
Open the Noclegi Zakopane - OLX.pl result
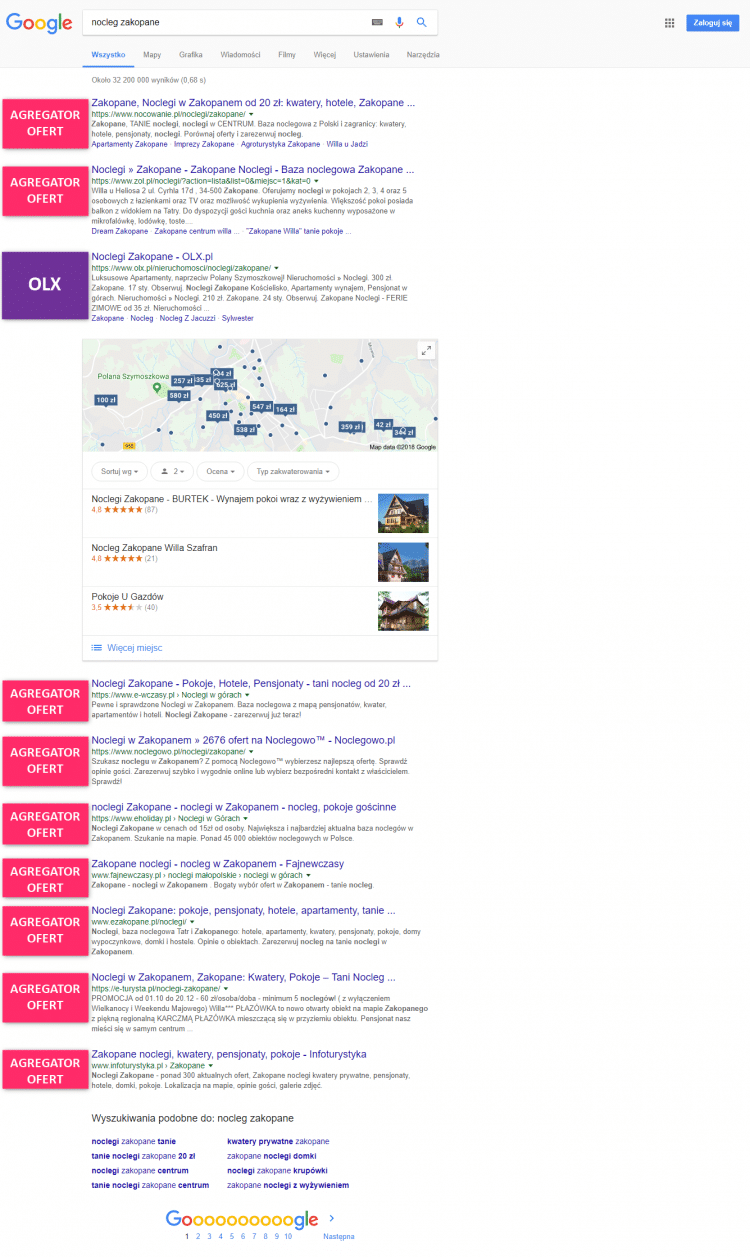click(x=152, y=256)
